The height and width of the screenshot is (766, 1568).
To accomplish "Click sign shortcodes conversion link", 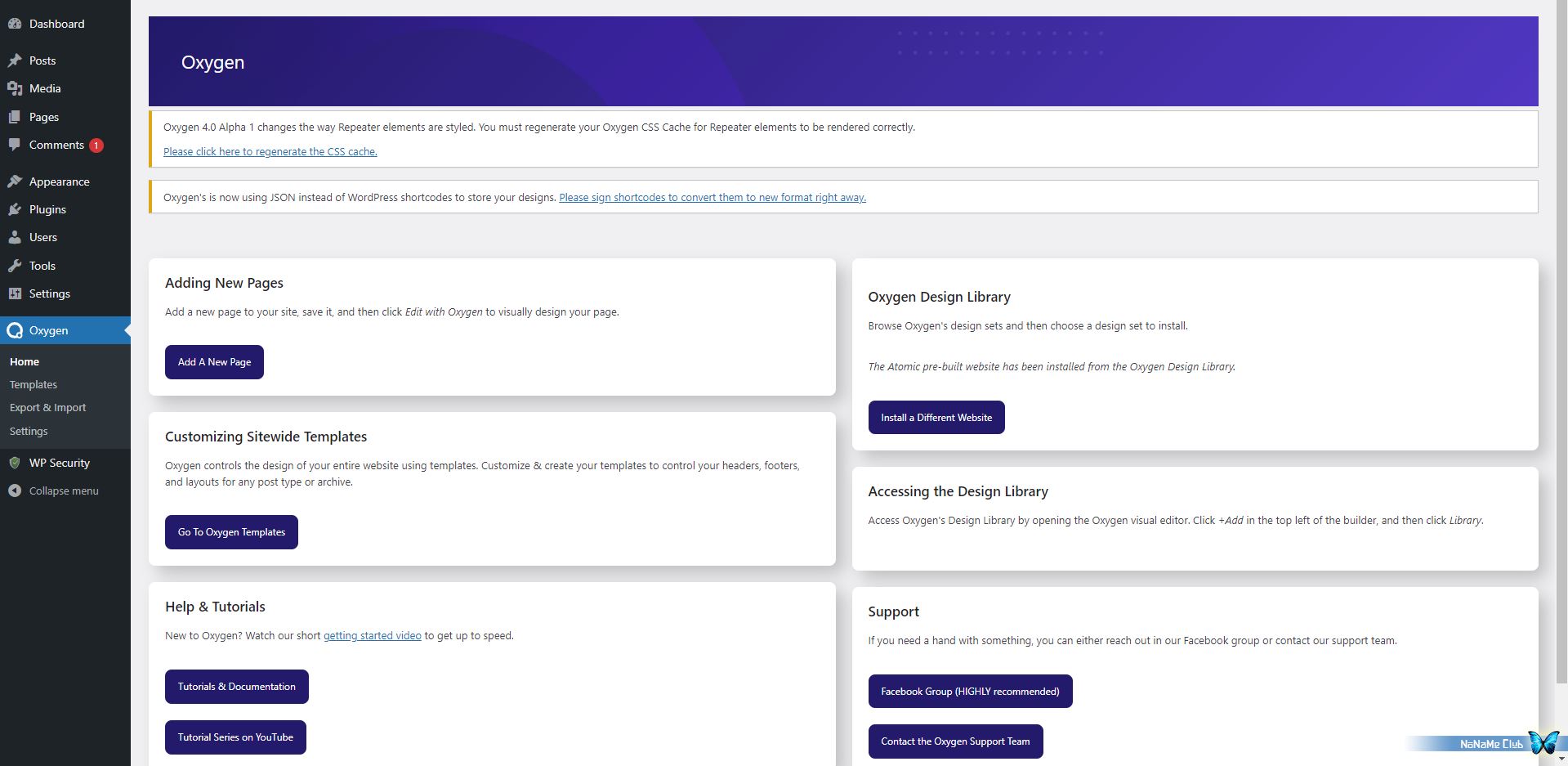I will click(712, 197).
